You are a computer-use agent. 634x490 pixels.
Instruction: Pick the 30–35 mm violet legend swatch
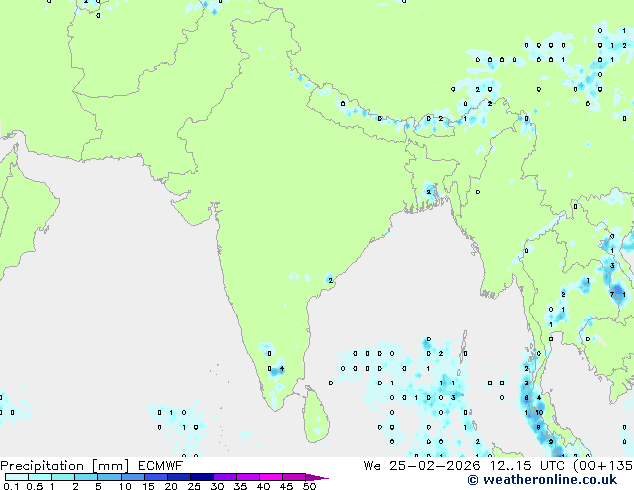point(224,477)
